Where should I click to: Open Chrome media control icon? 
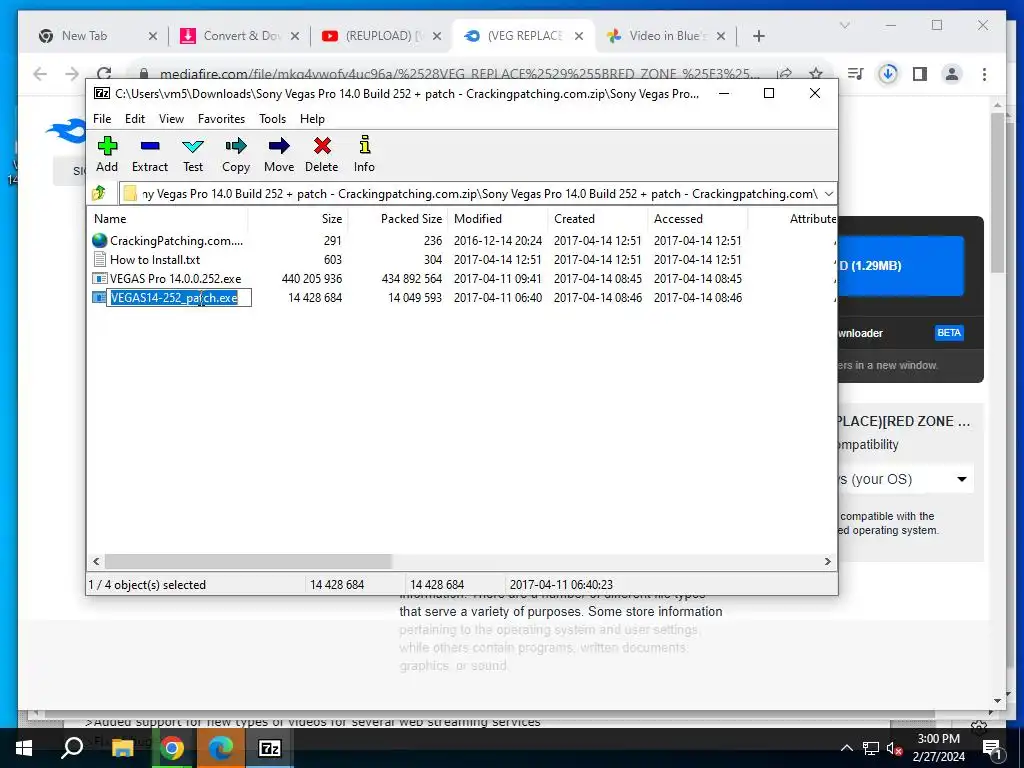click(855, 74)
